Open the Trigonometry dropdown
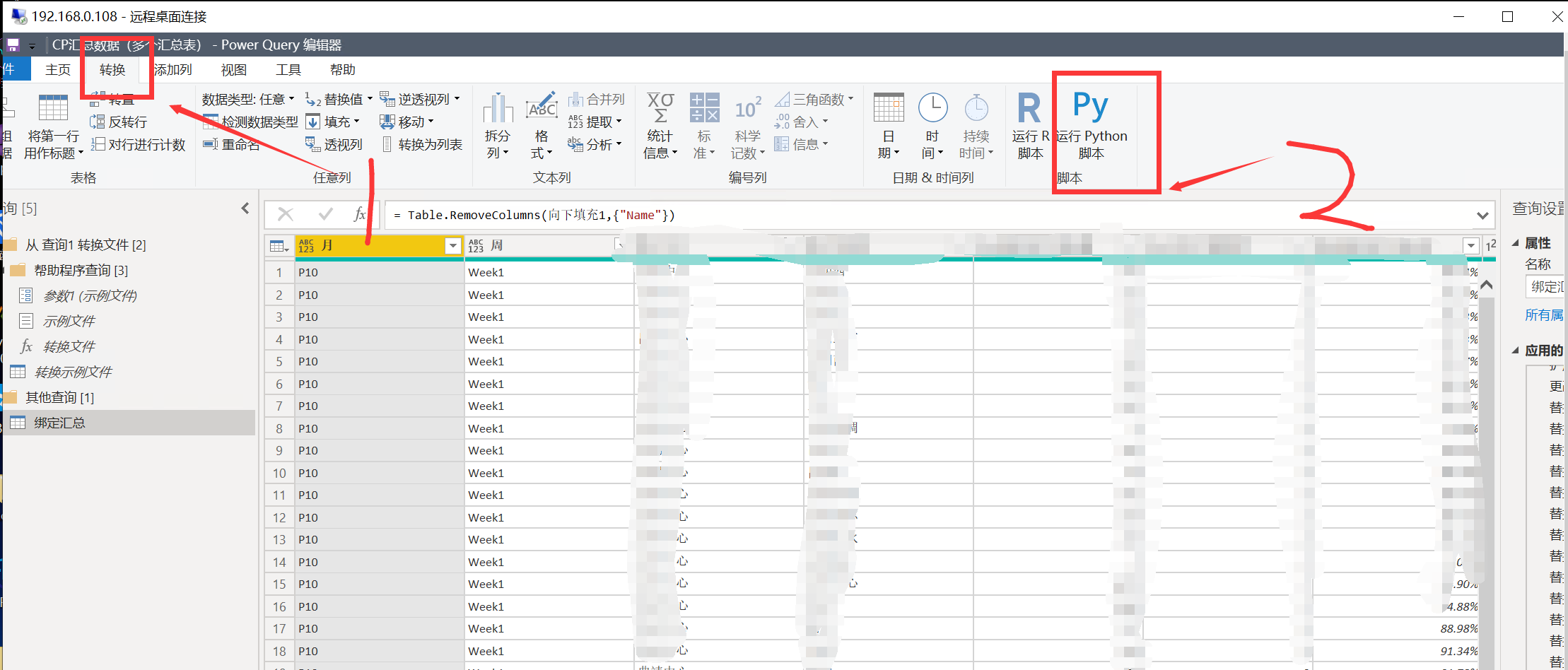 [x=814, y=99]
